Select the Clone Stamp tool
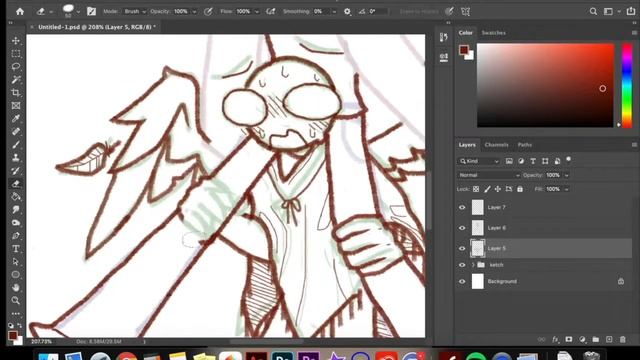Screen dimensions: 640x360 (16, 158)
